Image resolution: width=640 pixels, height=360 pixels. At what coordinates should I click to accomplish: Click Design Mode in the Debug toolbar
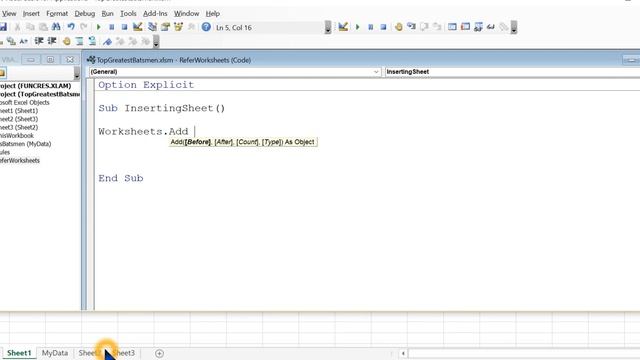(x=343, y=27)
